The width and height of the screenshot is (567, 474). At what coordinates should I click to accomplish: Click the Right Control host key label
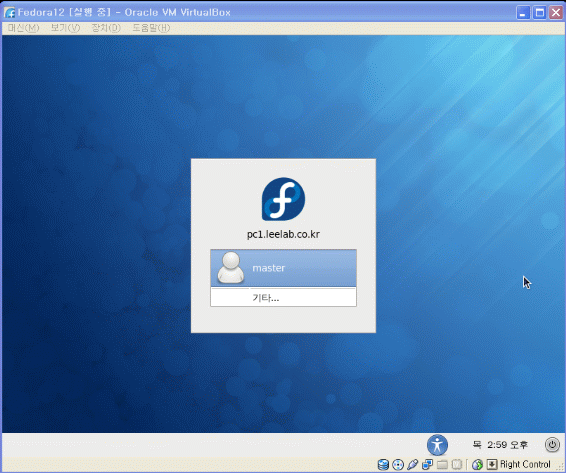[x=525, y=464]
